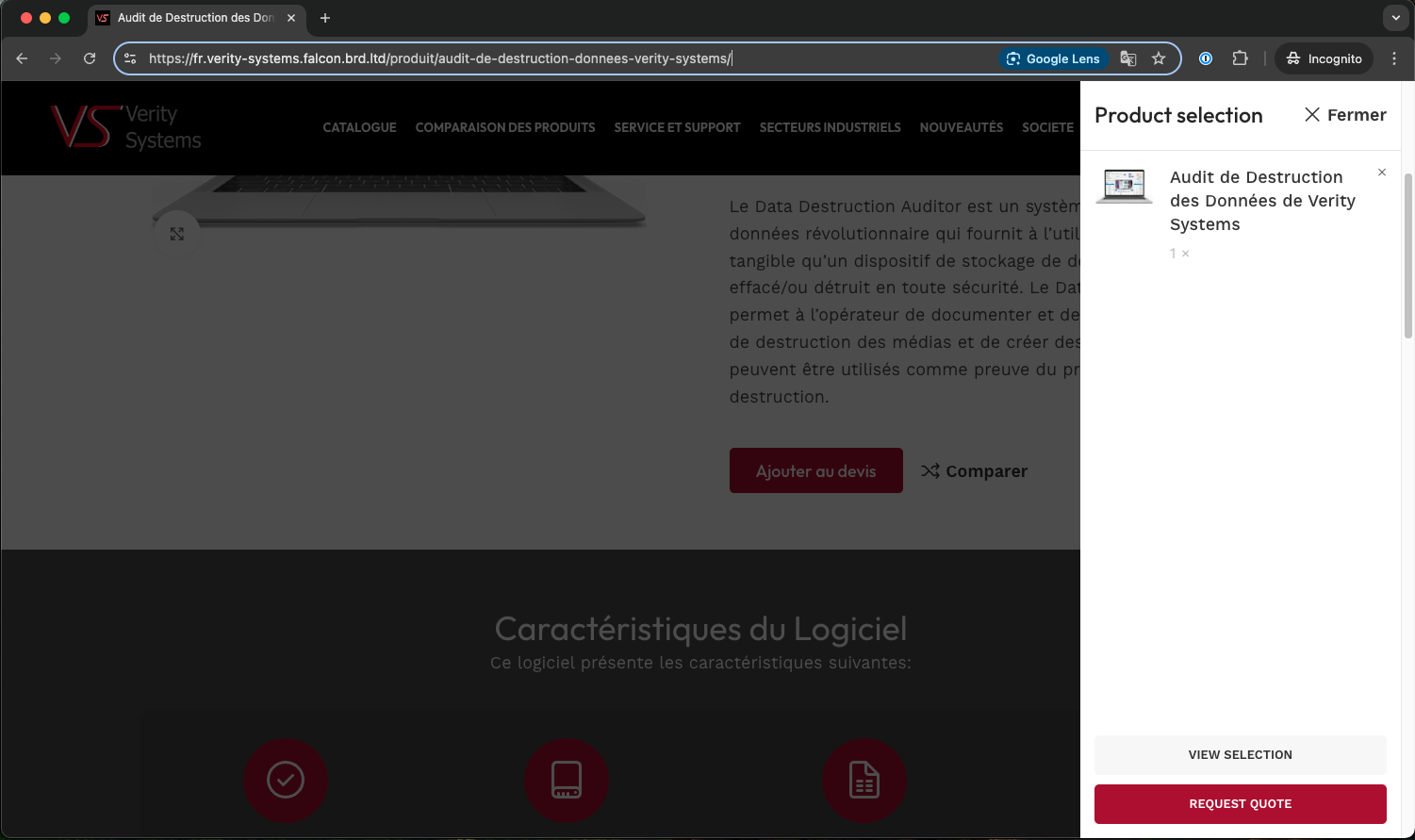Click Ajouter au devis button

tap(816, 470)
